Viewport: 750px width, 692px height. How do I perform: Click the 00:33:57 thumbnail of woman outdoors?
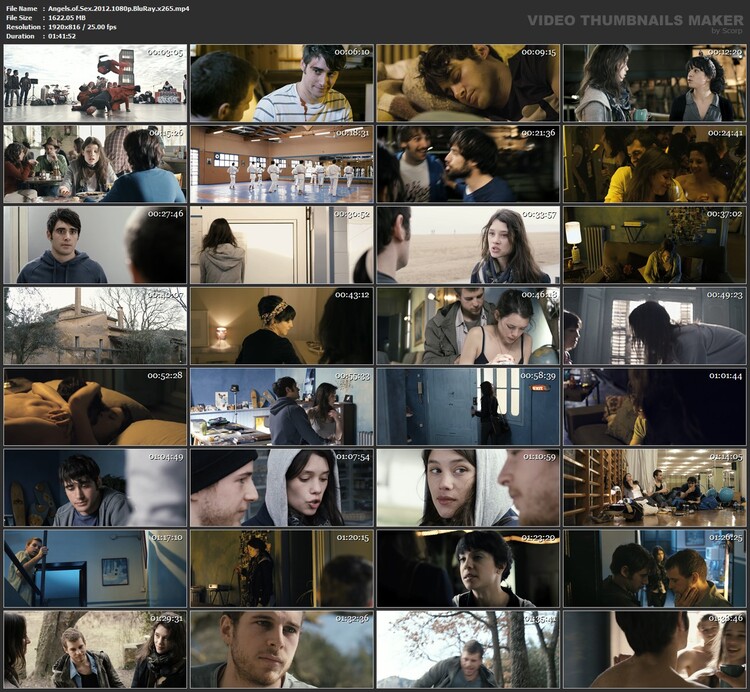click(468, 245)
